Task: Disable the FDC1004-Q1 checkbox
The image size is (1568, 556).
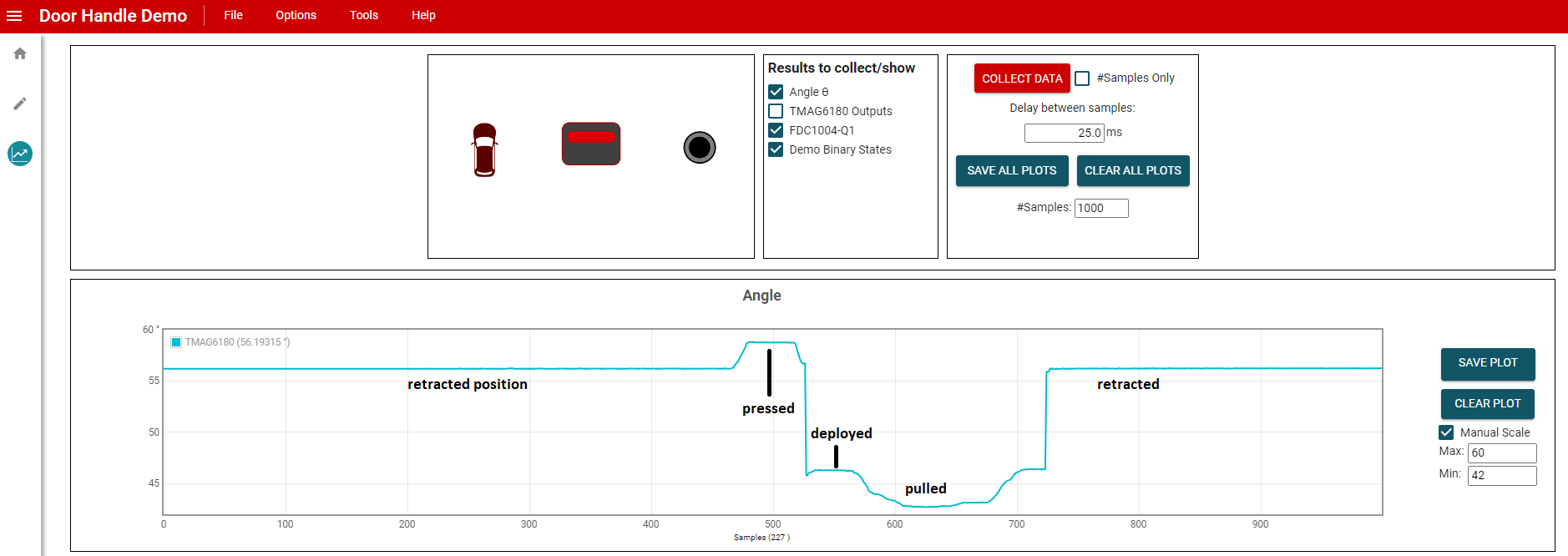Action: pos(776,130)
